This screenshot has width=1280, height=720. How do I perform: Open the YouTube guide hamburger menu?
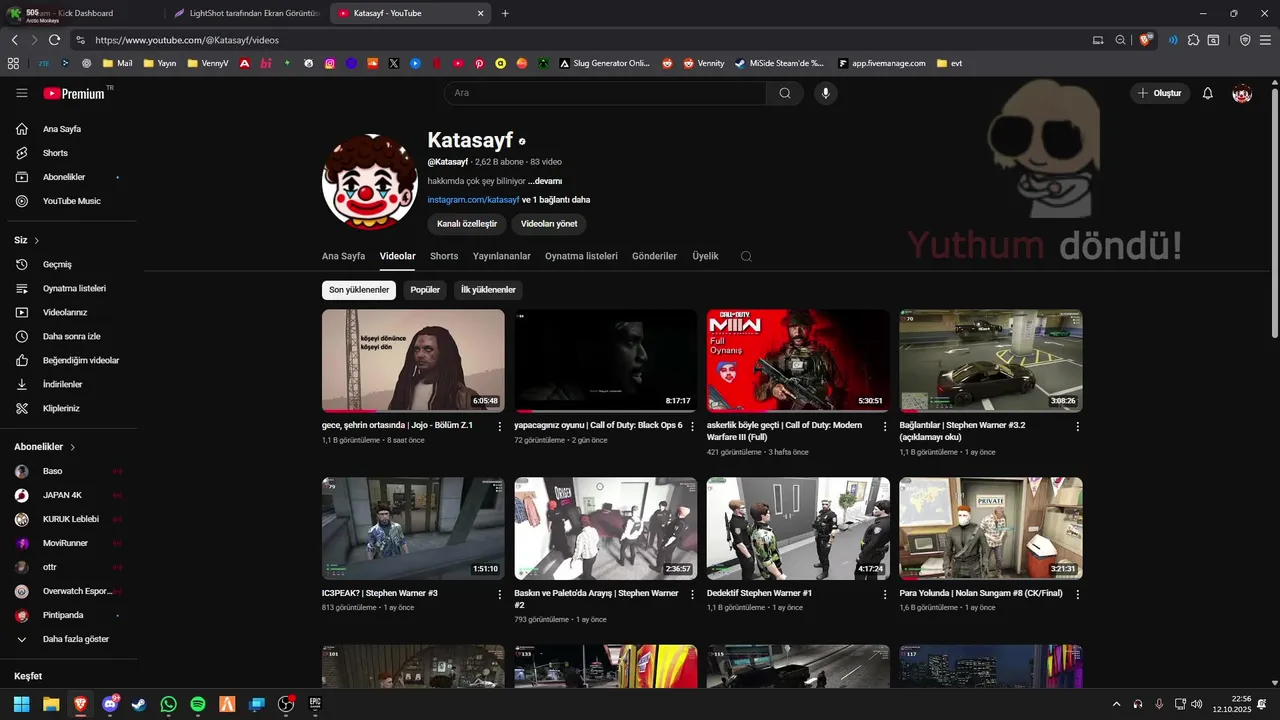point(22,93)
